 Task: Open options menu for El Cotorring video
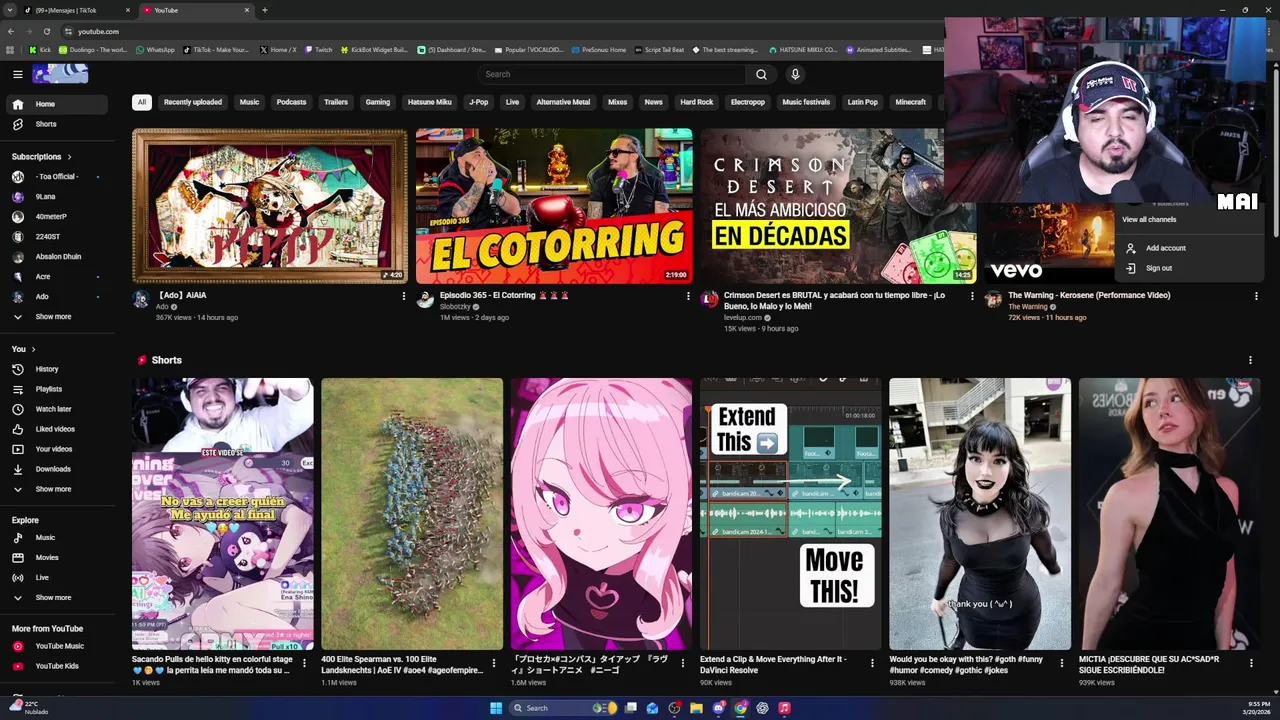[688, 296]
